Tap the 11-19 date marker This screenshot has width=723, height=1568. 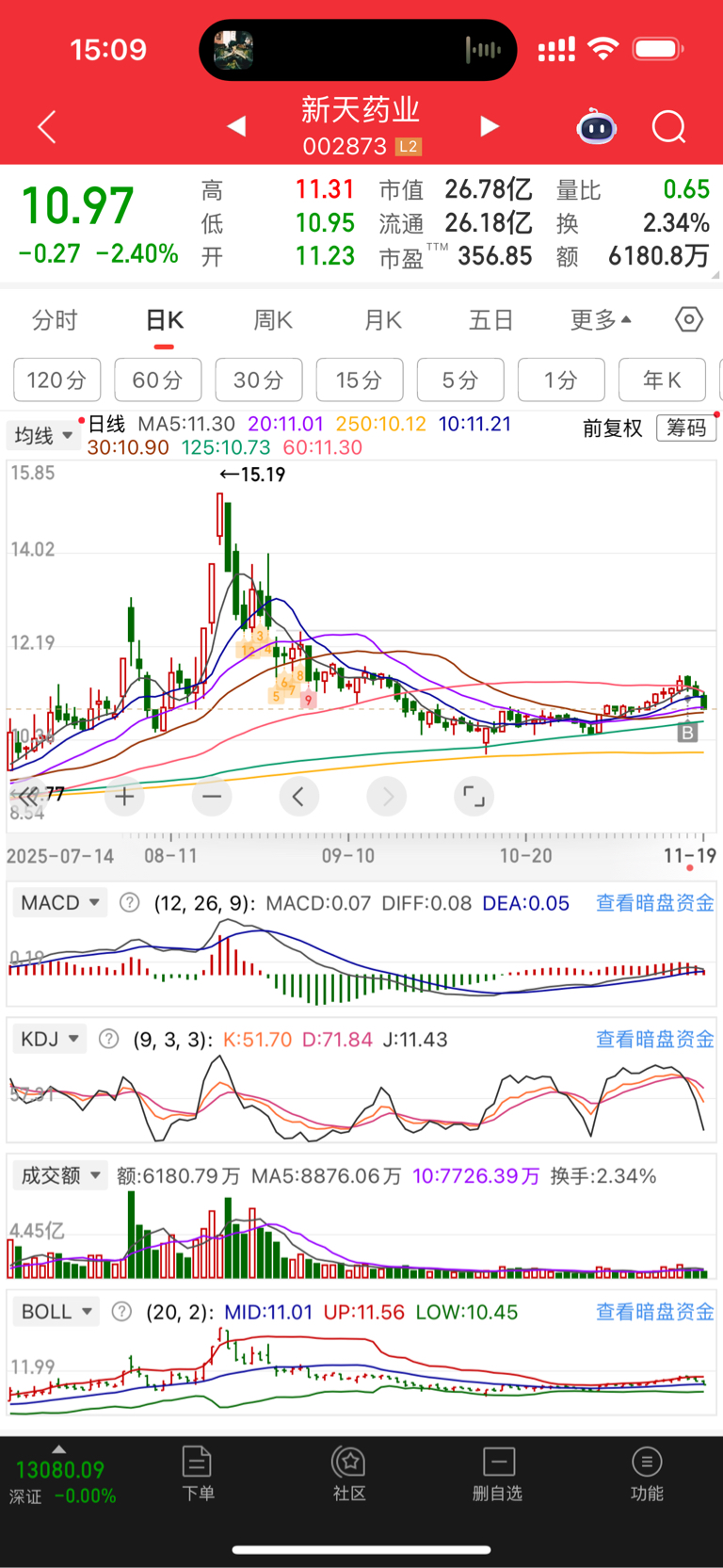pos(689,855)
